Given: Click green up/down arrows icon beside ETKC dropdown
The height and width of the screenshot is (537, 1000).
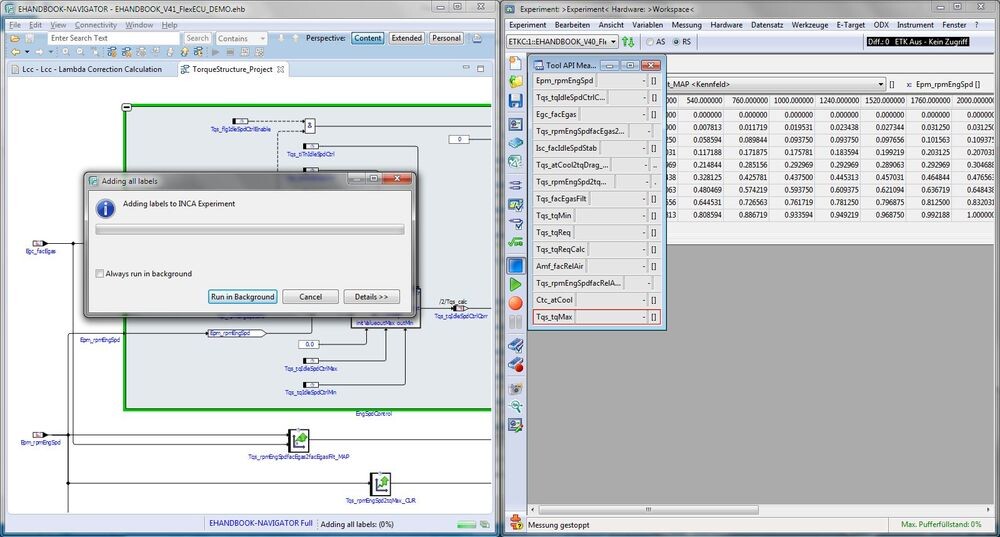Looking at the screenshot, I should click(x=628, y=42).
